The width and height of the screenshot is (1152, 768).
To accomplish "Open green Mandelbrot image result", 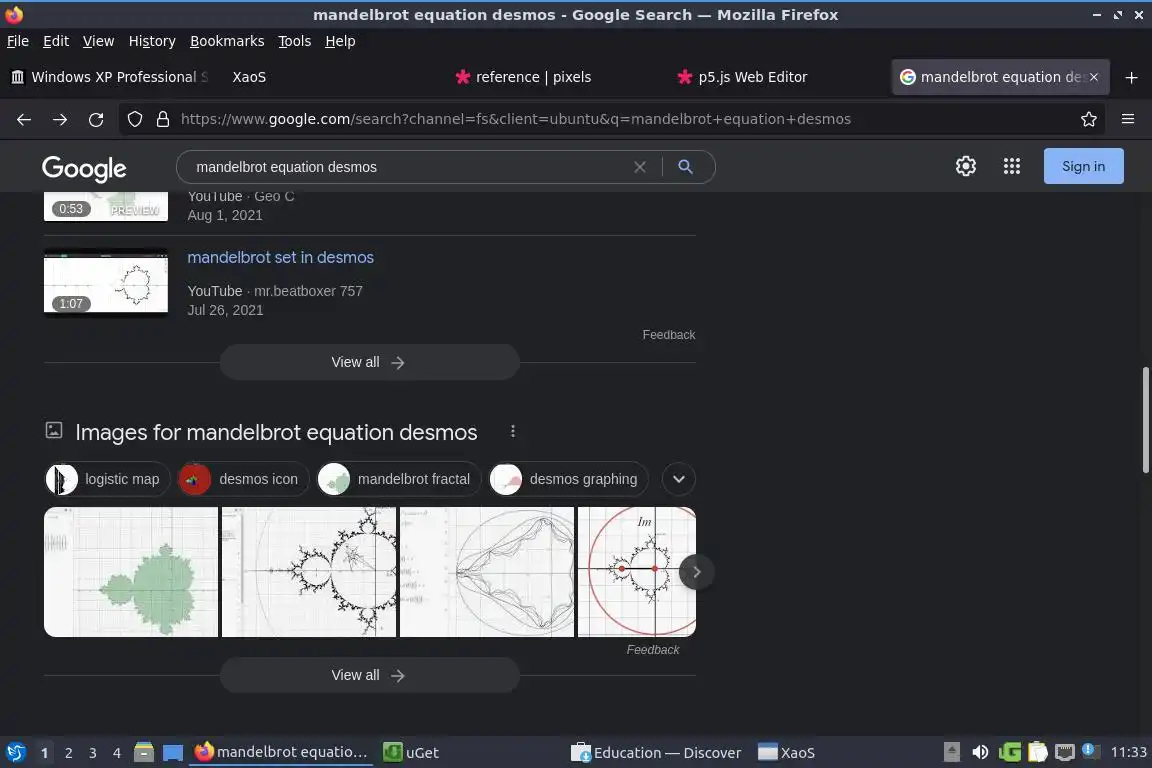I will (x=131, y=572).
